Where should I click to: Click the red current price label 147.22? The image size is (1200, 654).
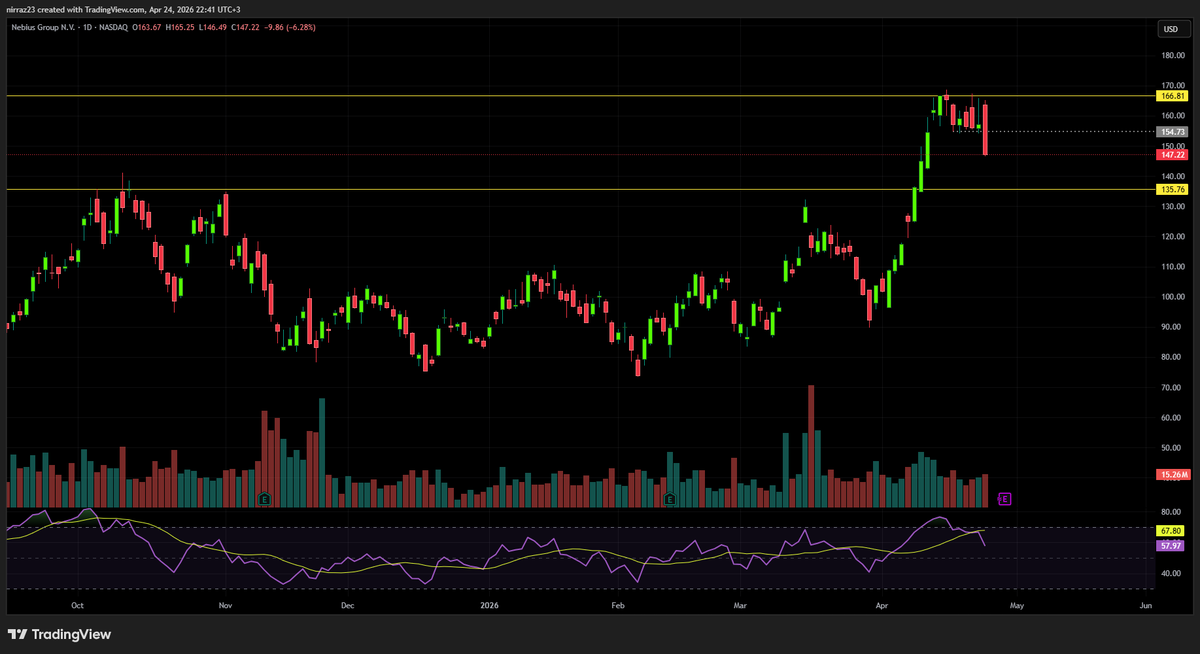pyautogui.click(x=1171, y=154)
